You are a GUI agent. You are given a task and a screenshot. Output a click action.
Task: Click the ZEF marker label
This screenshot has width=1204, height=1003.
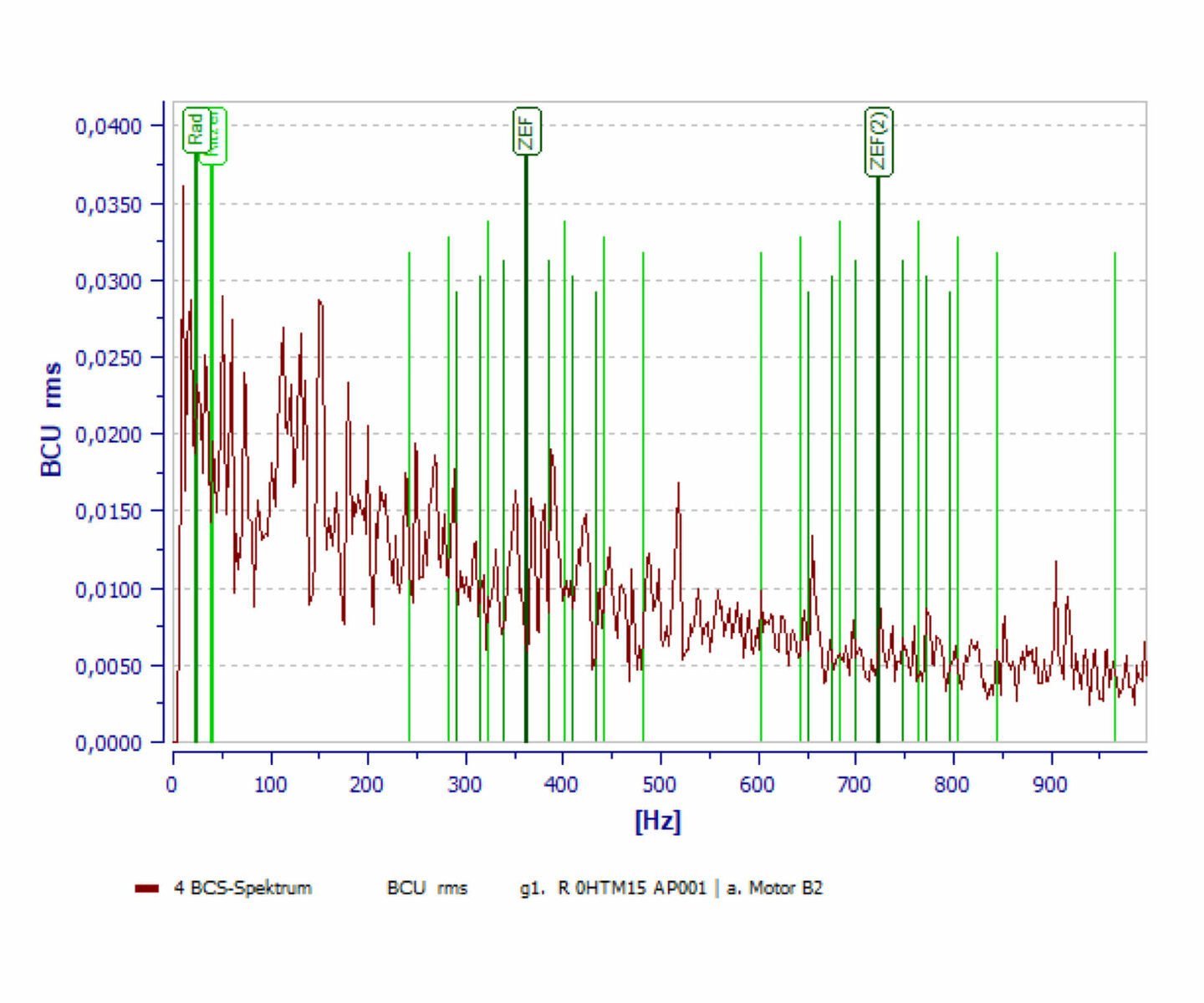[x=527, y=131]
